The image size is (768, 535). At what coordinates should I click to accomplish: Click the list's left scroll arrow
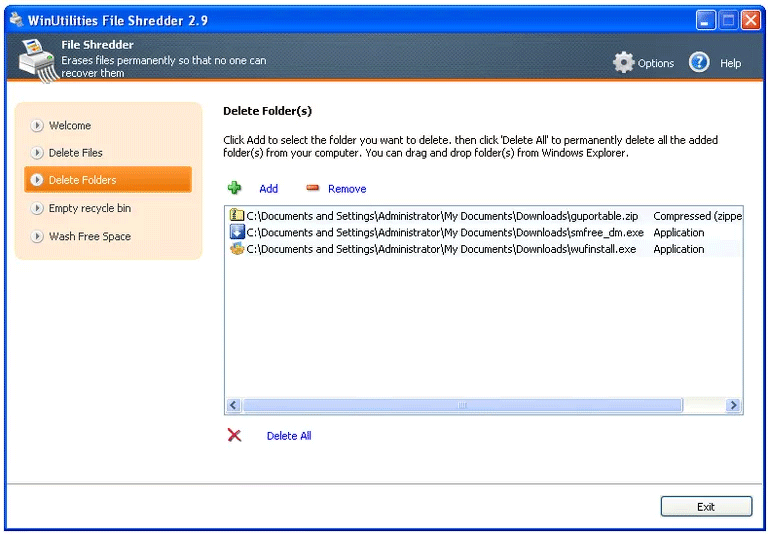point(233,405)
